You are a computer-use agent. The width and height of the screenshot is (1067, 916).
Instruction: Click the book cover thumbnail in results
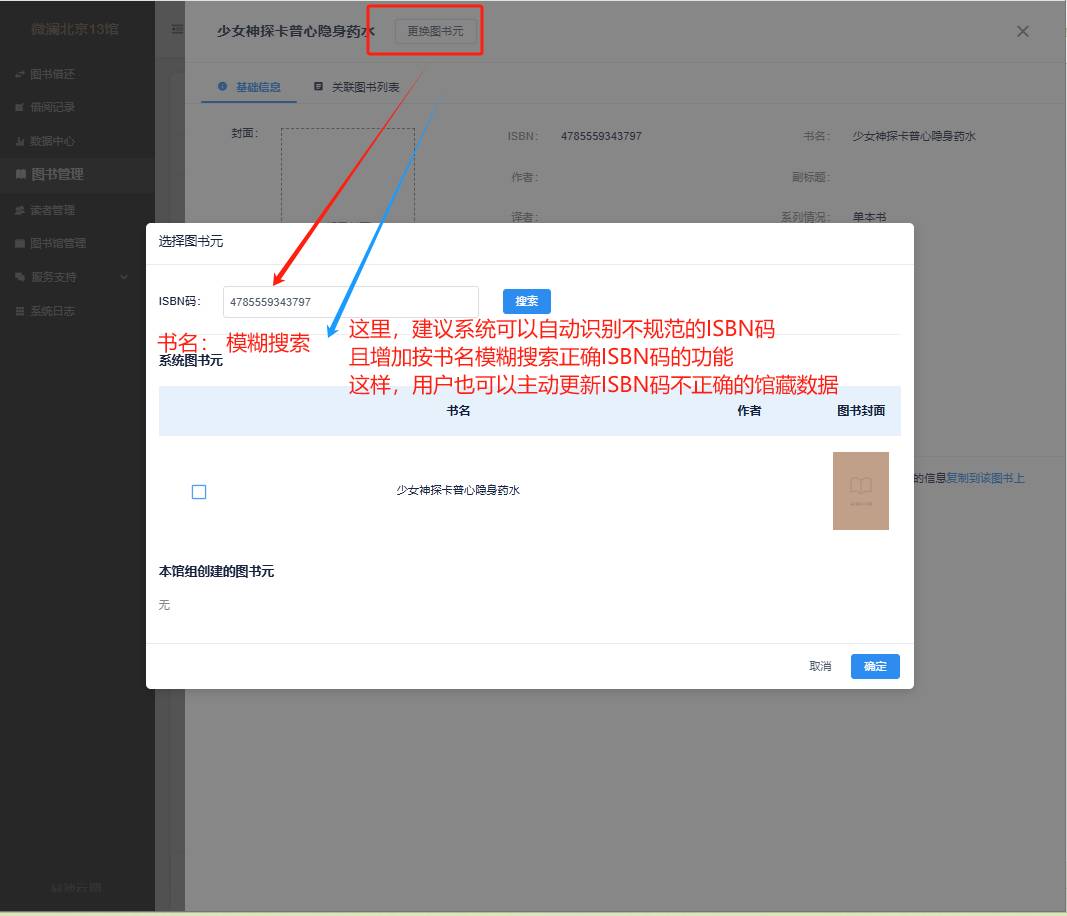(860, 491)
